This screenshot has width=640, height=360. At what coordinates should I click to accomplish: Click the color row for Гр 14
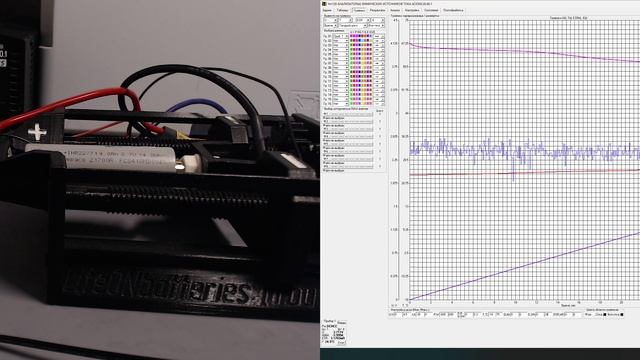(361, 95)
